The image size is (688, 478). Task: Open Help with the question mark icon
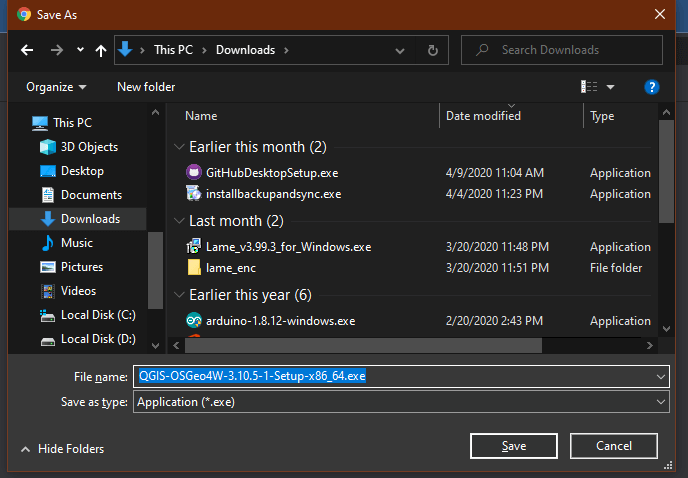pyautogui.click(x=652, y=87)
